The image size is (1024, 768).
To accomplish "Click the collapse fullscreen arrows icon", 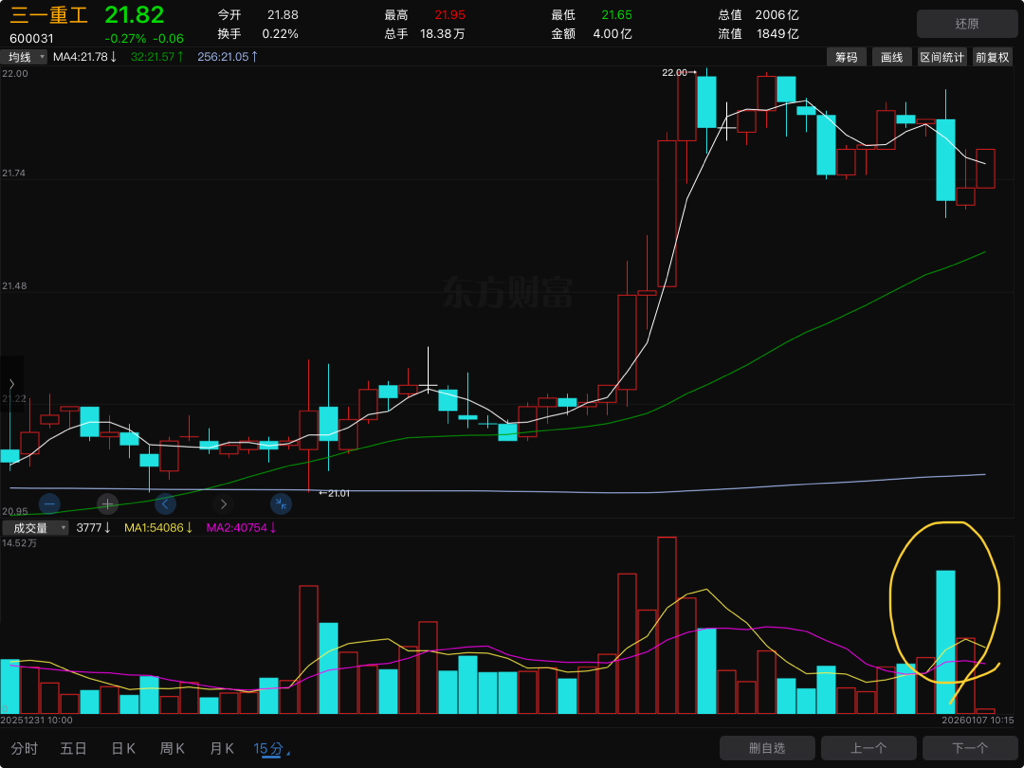I will click(281, 504).
